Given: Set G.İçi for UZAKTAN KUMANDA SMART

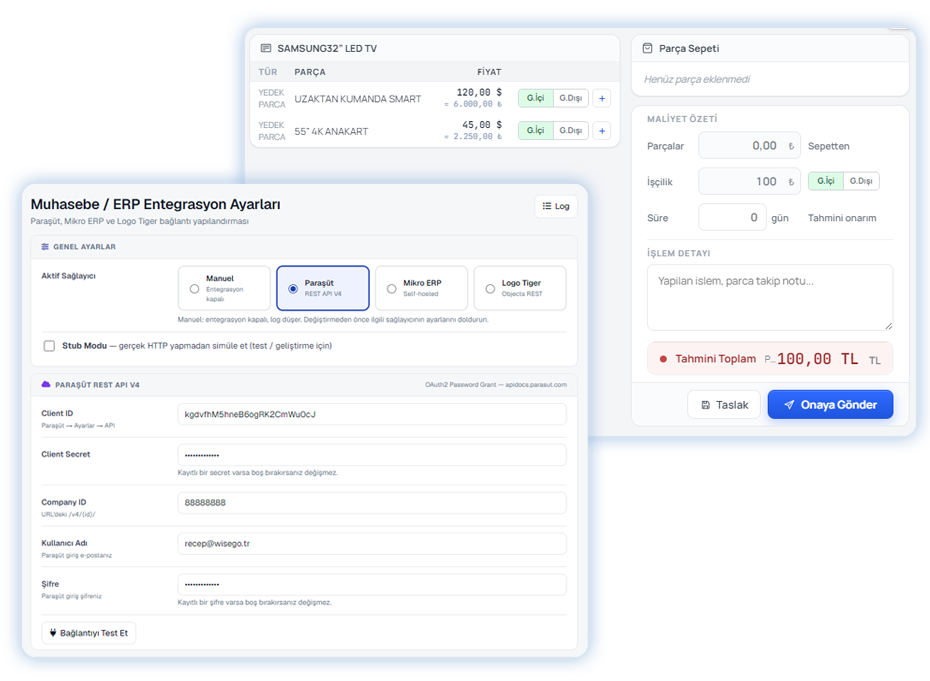Looking at the screenshot, I should click(536, 98).
